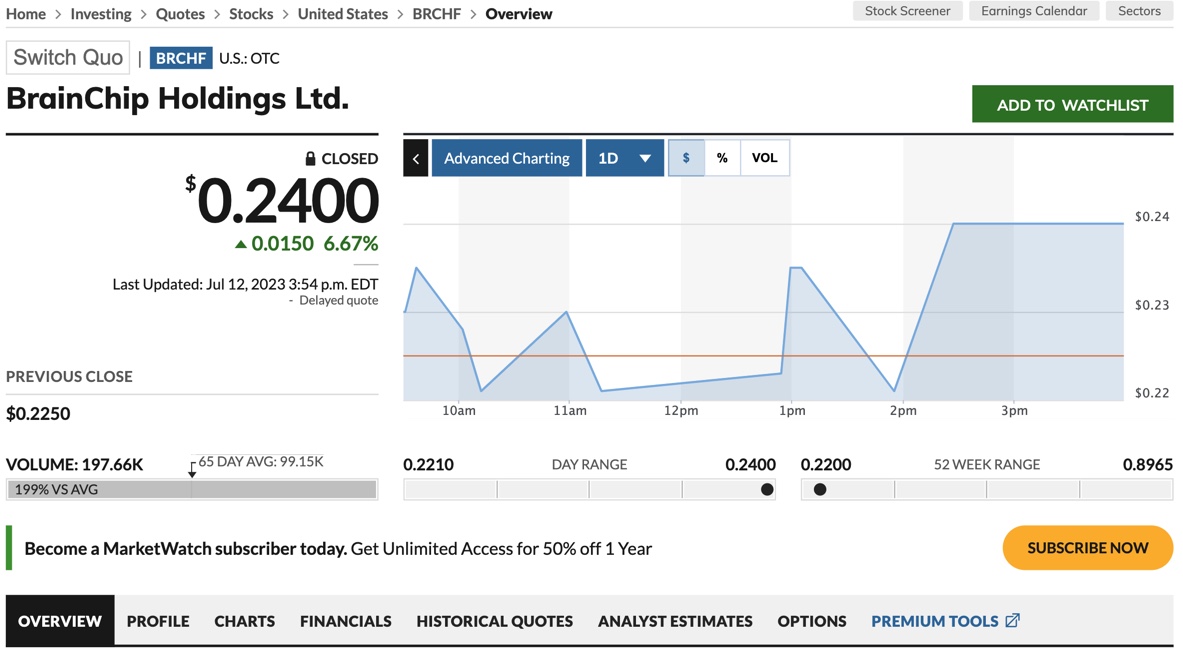Open the Investing breadcrumb link
This screenshot has height=649, width=1183.
click(101, 14)
